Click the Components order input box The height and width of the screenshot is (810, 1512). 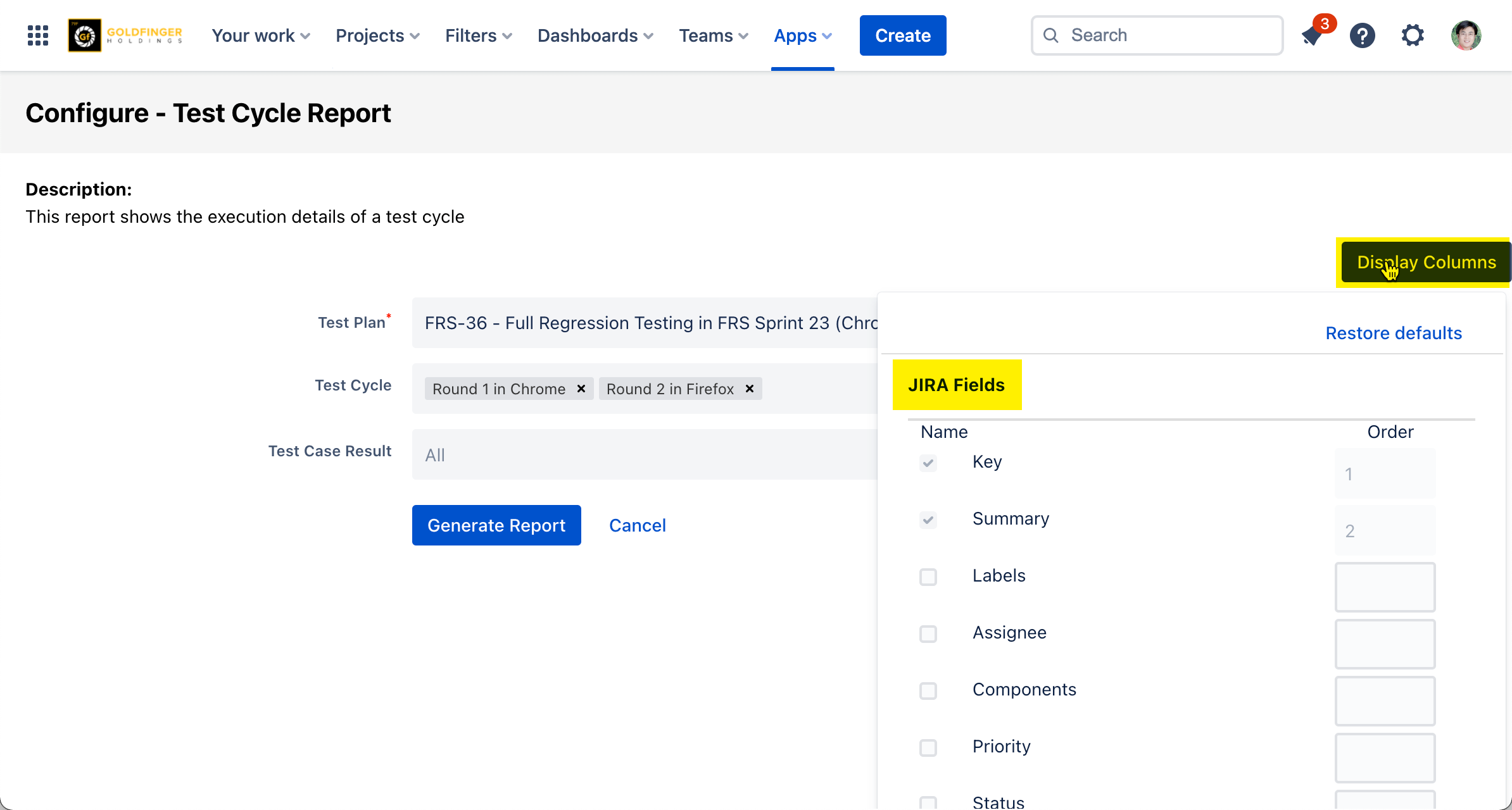(1385, 701)
